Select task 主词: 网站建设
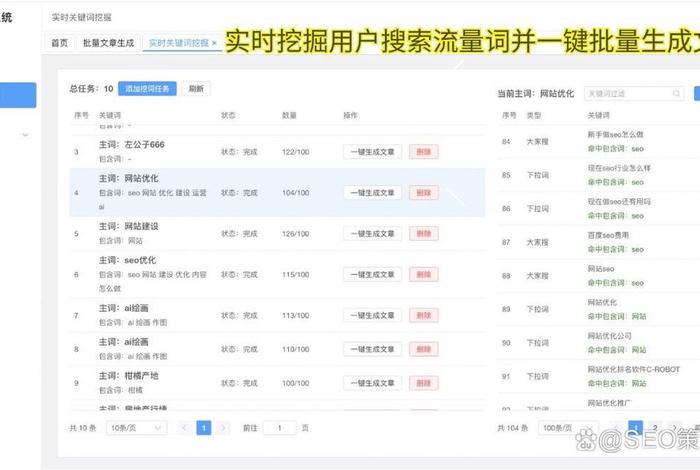The width and height of the screenshot is (700, 470). [x=128, y=226]
